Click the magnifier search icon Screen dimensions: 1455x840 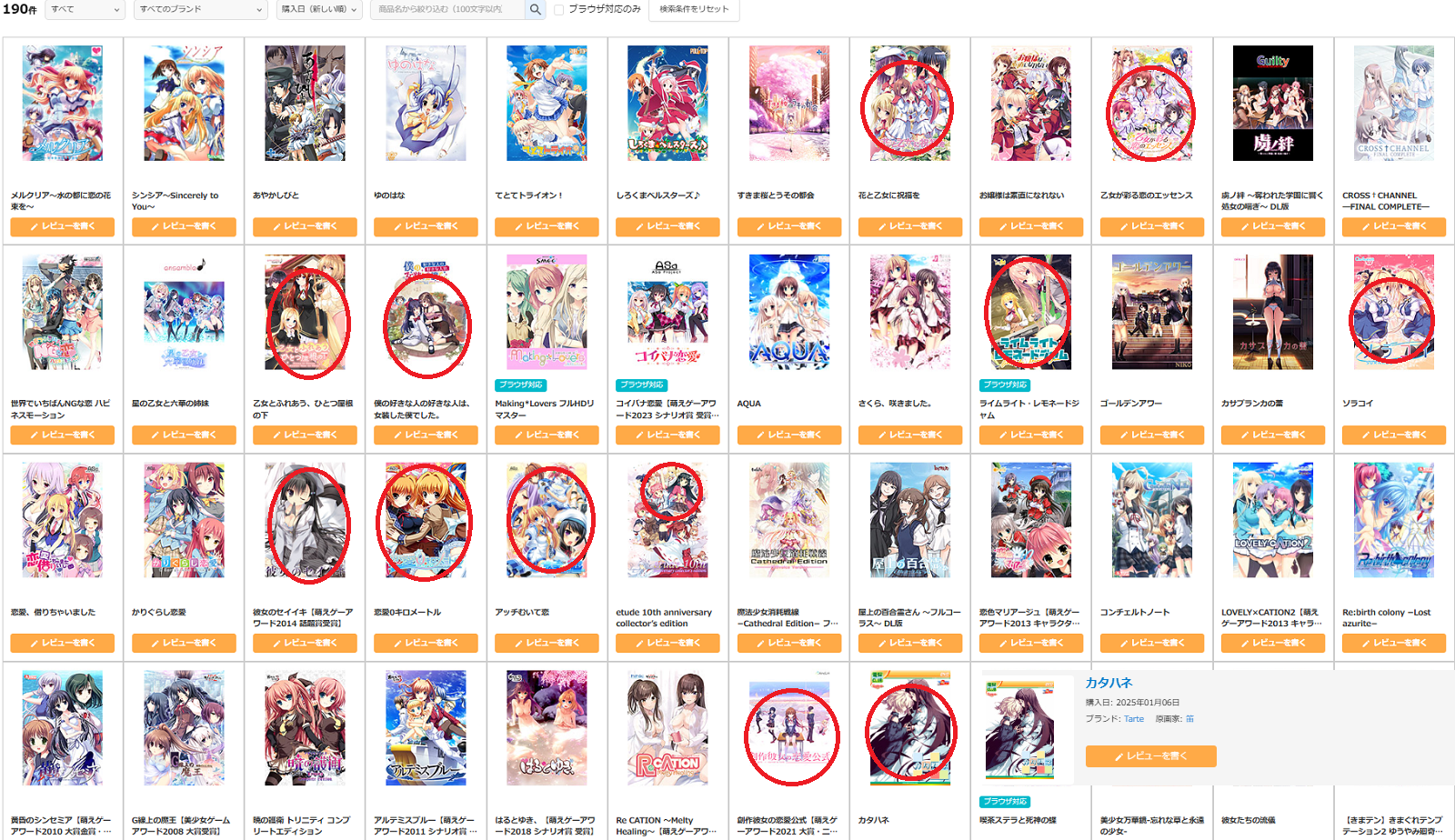pyautogui.click(x=536, y=9)
